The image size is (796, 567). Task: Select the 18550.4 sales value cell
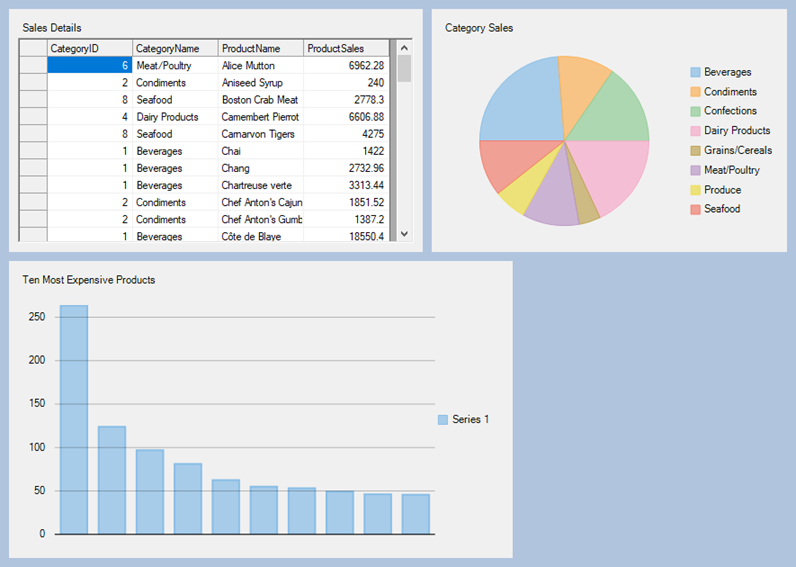pos(346,236)
